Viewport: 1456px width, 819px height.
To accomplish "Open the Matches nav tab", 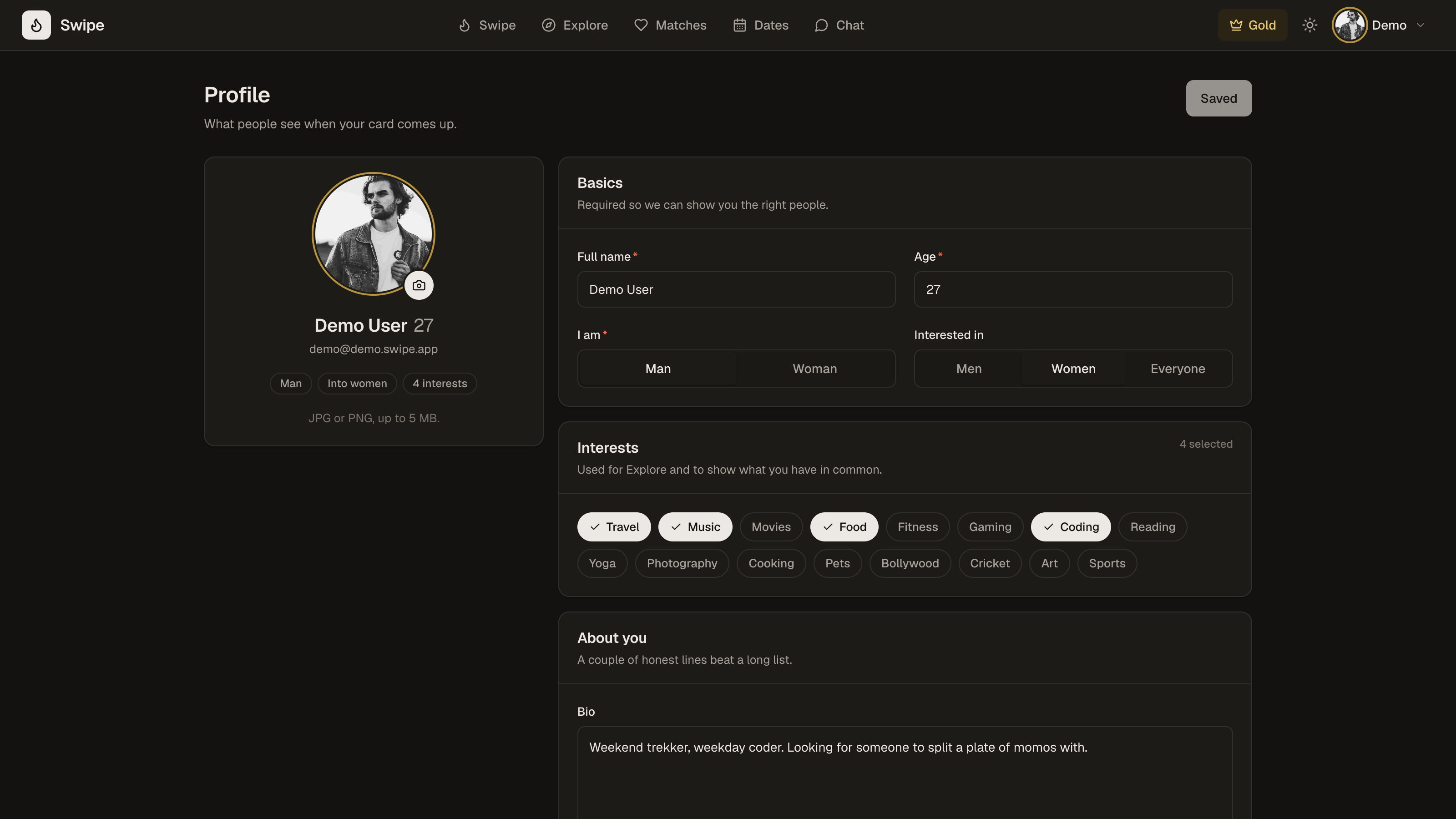I will (x=670, y=25).
